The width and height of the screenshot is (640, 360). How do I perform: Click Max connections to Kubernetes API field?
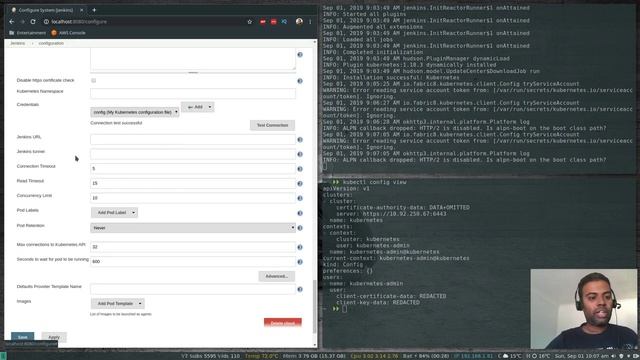[193, 247]
